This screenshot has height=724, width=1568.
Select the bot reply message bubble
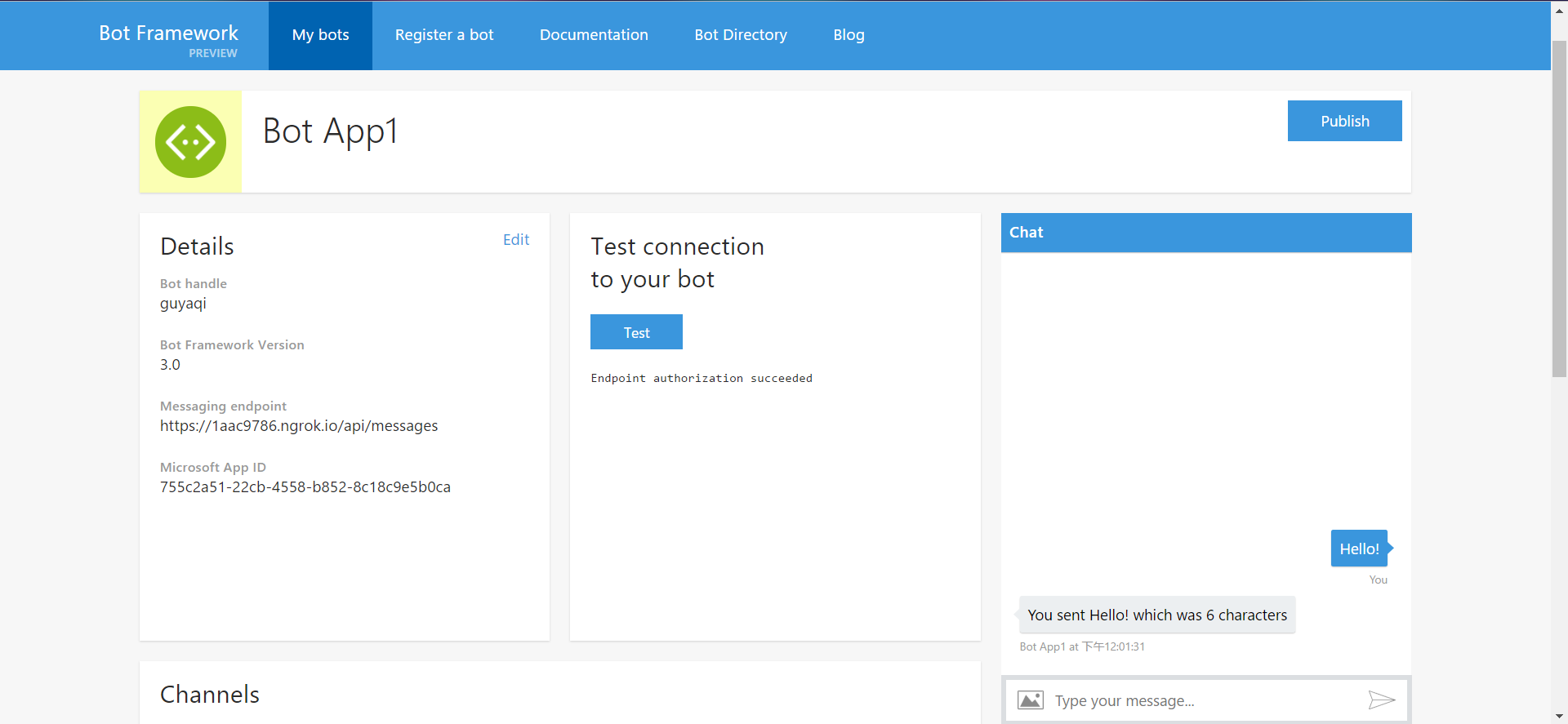point(1156,615)
